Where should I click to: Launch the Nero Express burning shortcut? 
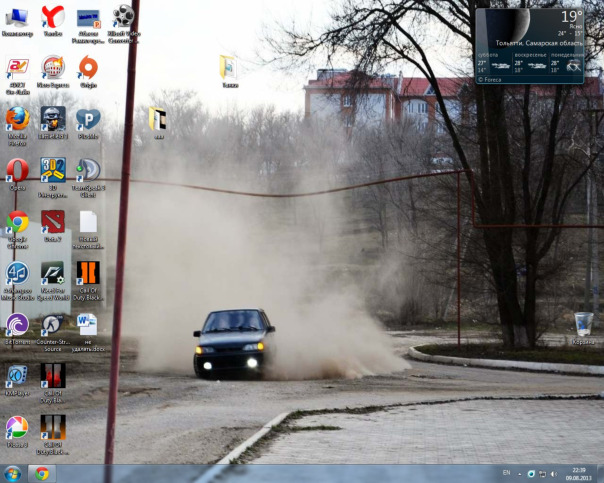[x=53, y=72]
